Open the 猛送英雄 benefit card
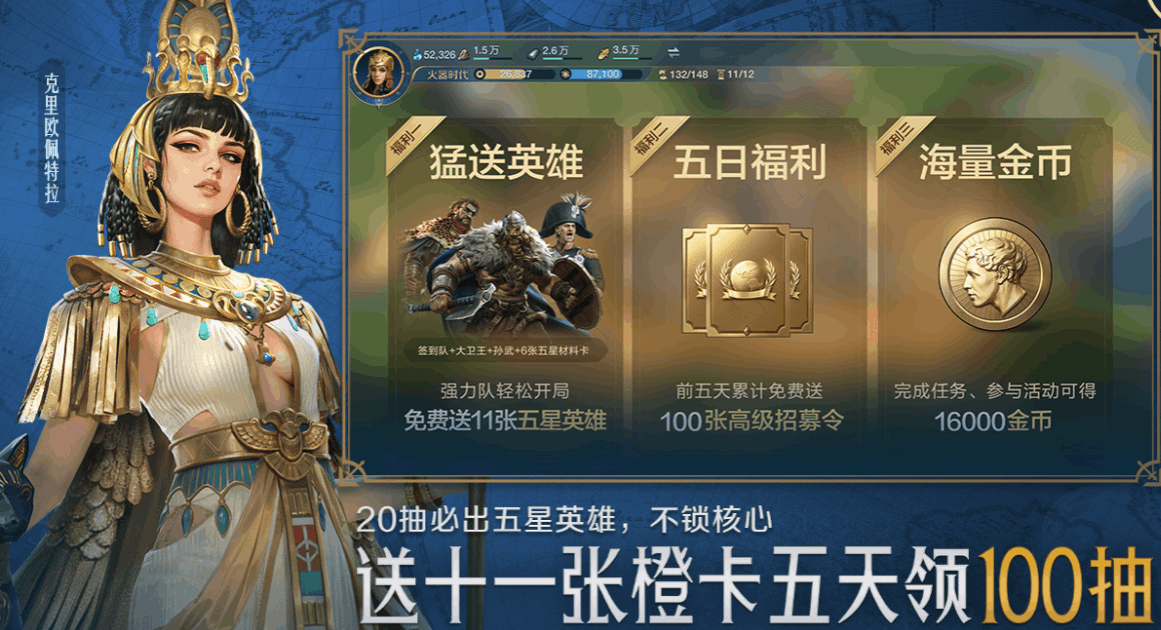 pos(504,281)
